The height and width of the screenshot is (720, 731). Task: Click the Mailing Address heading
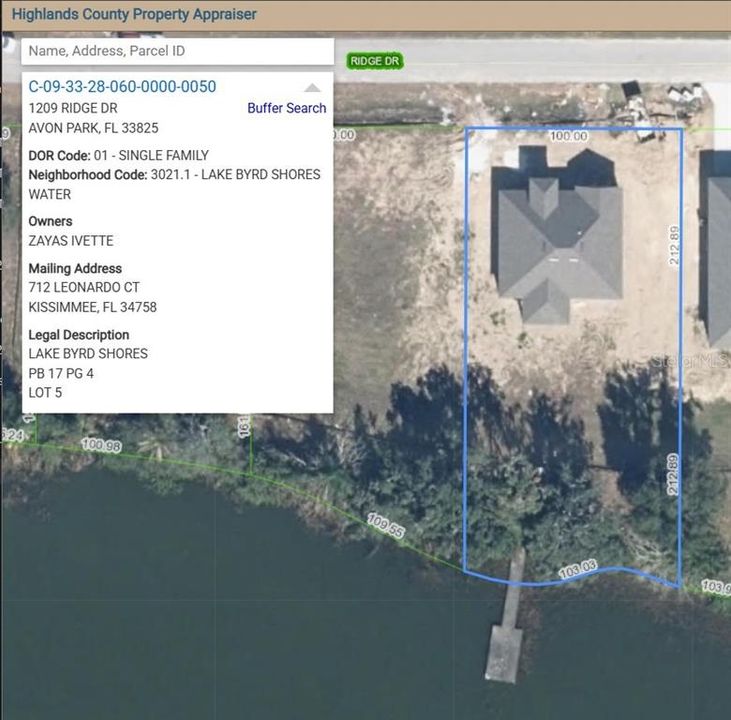point(75,268)
